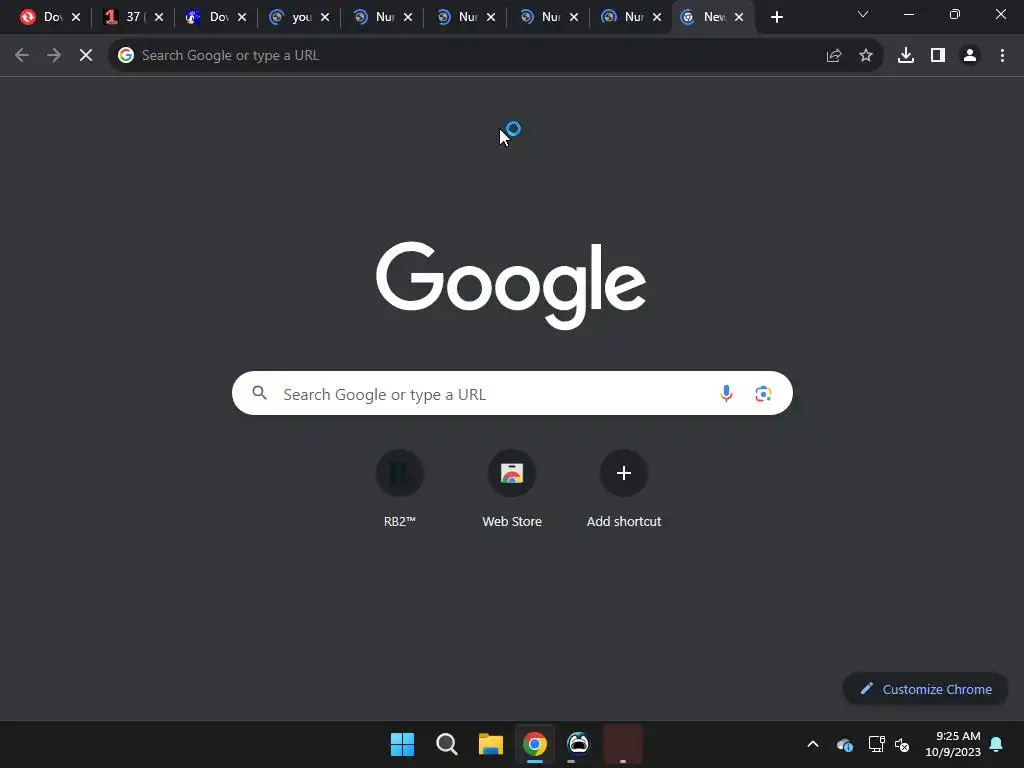1024x768 pixels.
Task: Open Windows taskbar search
Action: (447, 744)
